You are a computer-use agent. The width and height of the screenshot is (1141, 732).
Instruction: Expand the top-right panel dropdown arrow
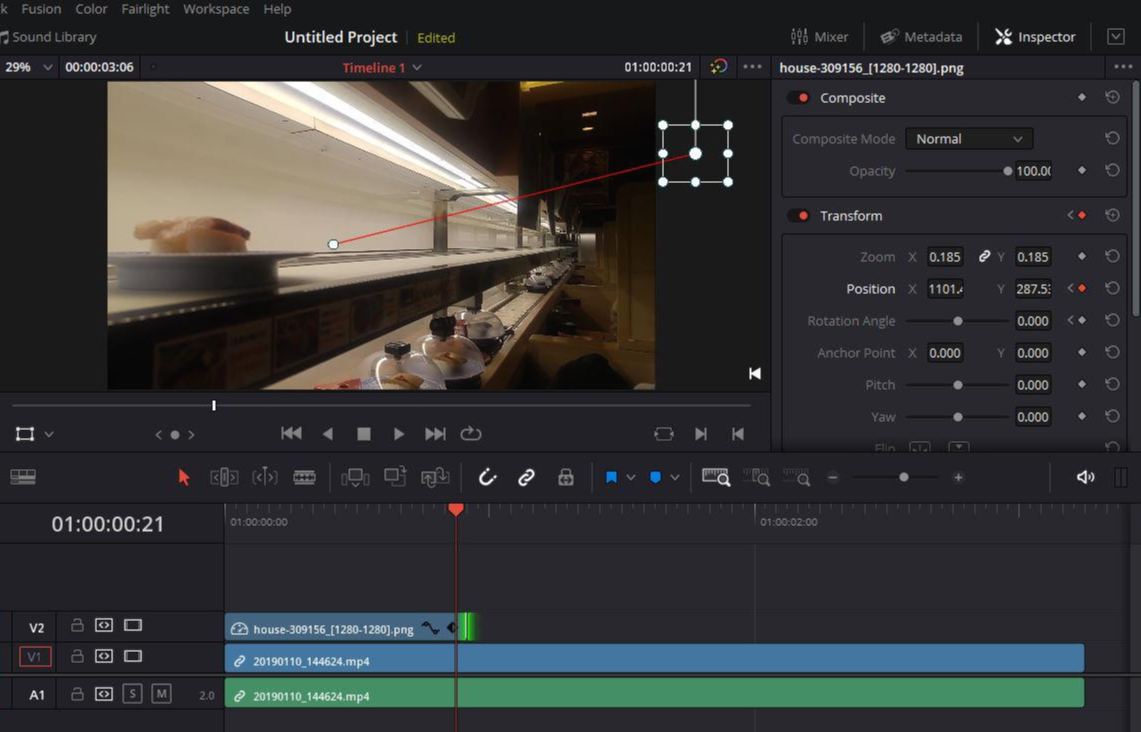[x=1116, y=36]
